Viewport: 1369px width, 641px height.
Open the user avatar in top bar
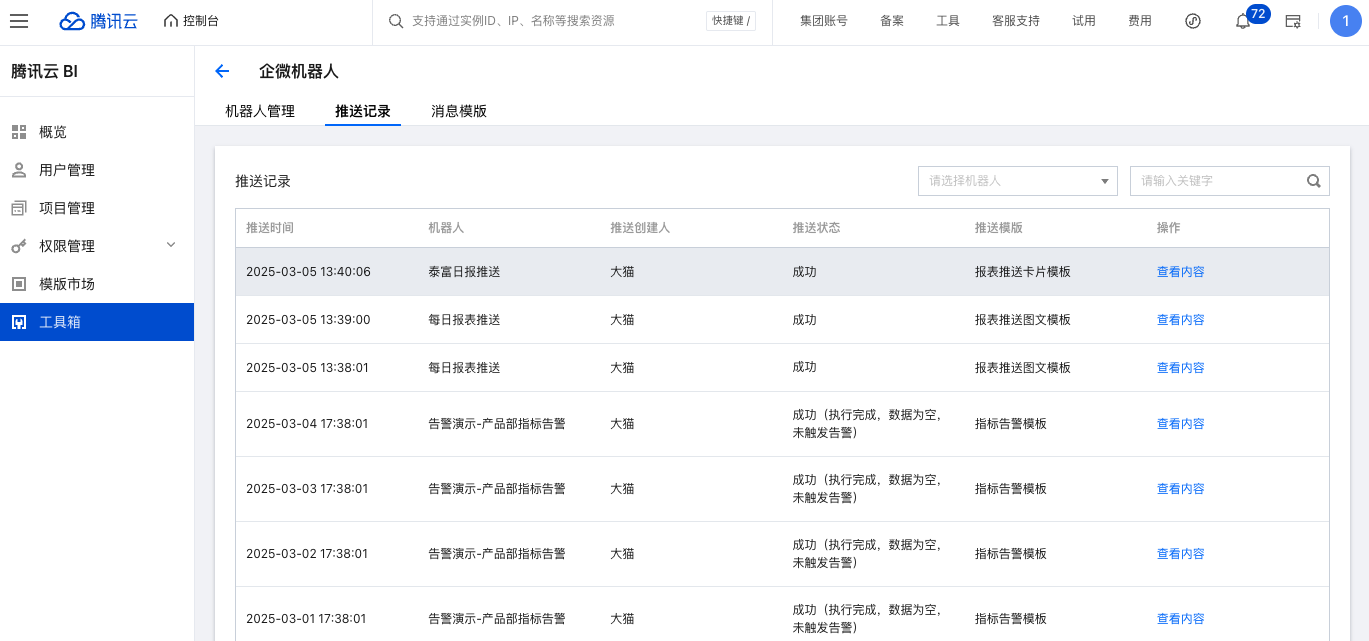pyautogui.click(x=1346, y=21)
